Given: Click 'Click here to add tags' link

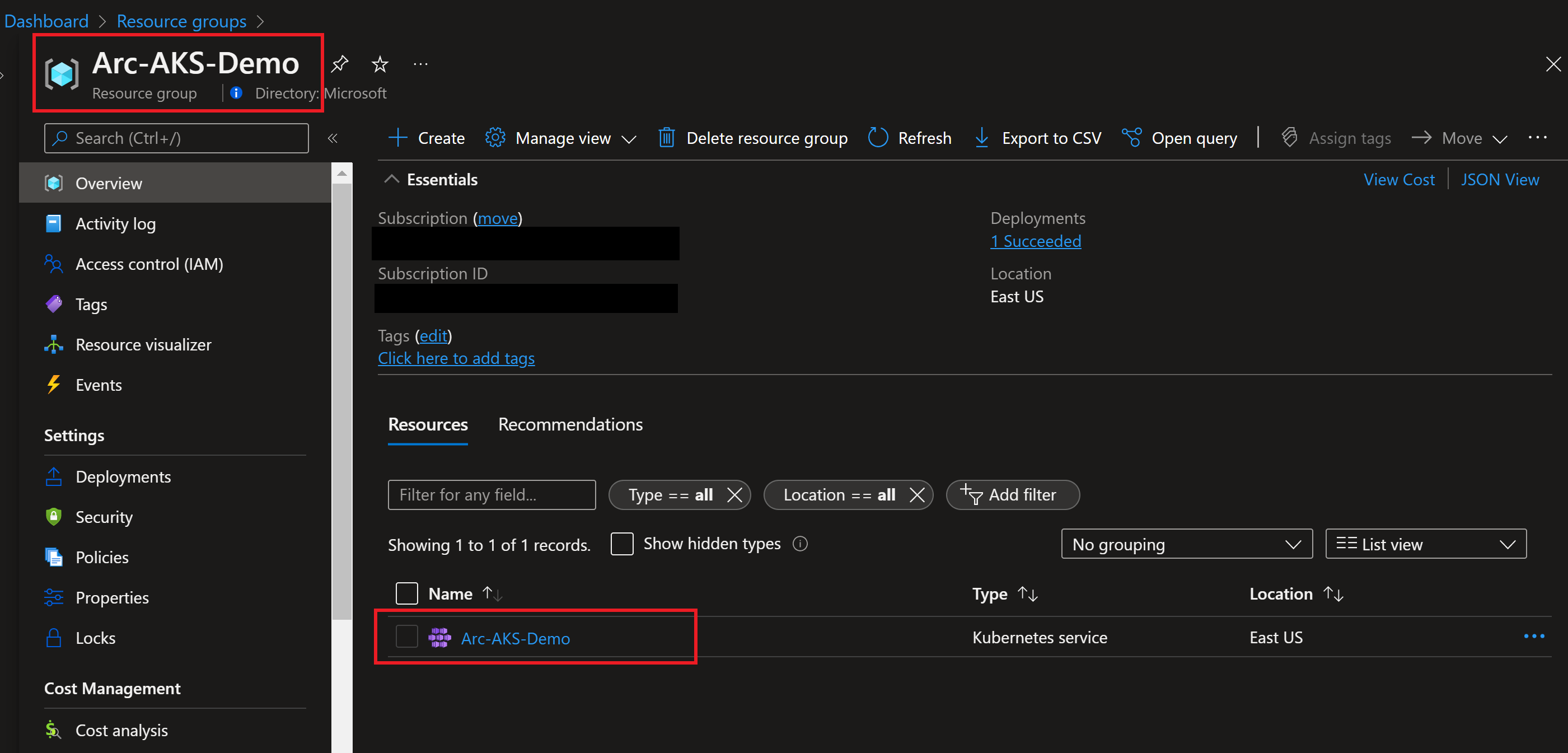Looking at the screenshot, I should pos(456,358).
